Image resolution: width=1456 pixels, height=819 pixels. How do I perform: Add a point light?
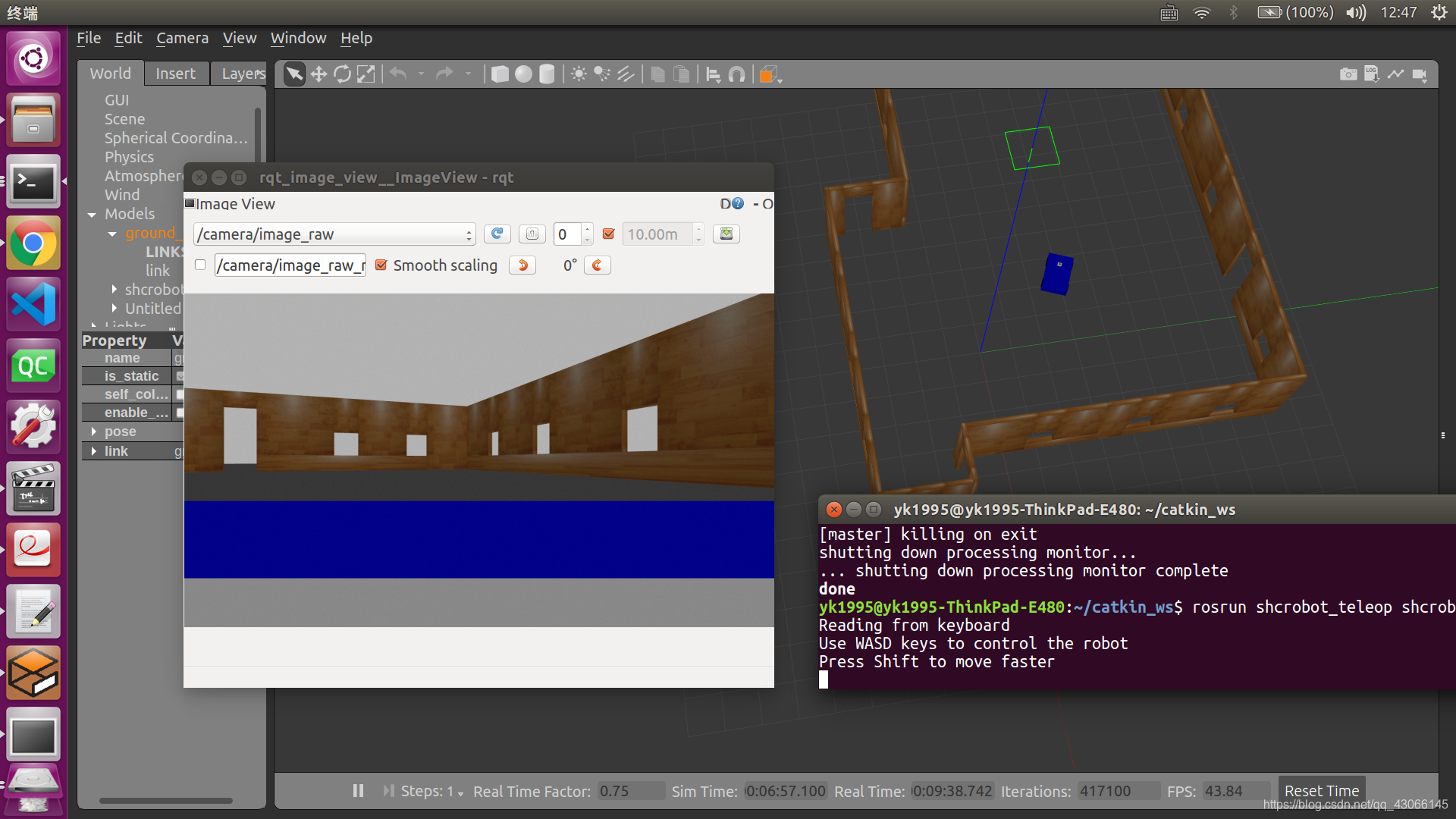coord(579,74)
